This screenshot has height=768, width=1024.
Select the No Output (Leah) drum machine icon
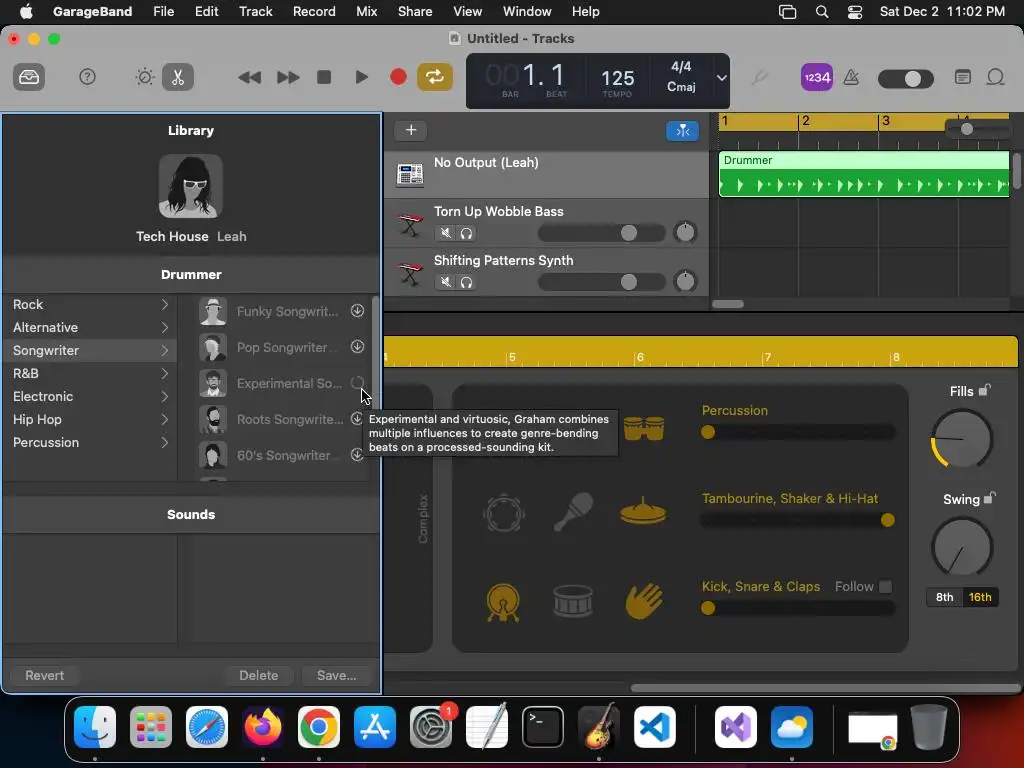coord(410,174)
